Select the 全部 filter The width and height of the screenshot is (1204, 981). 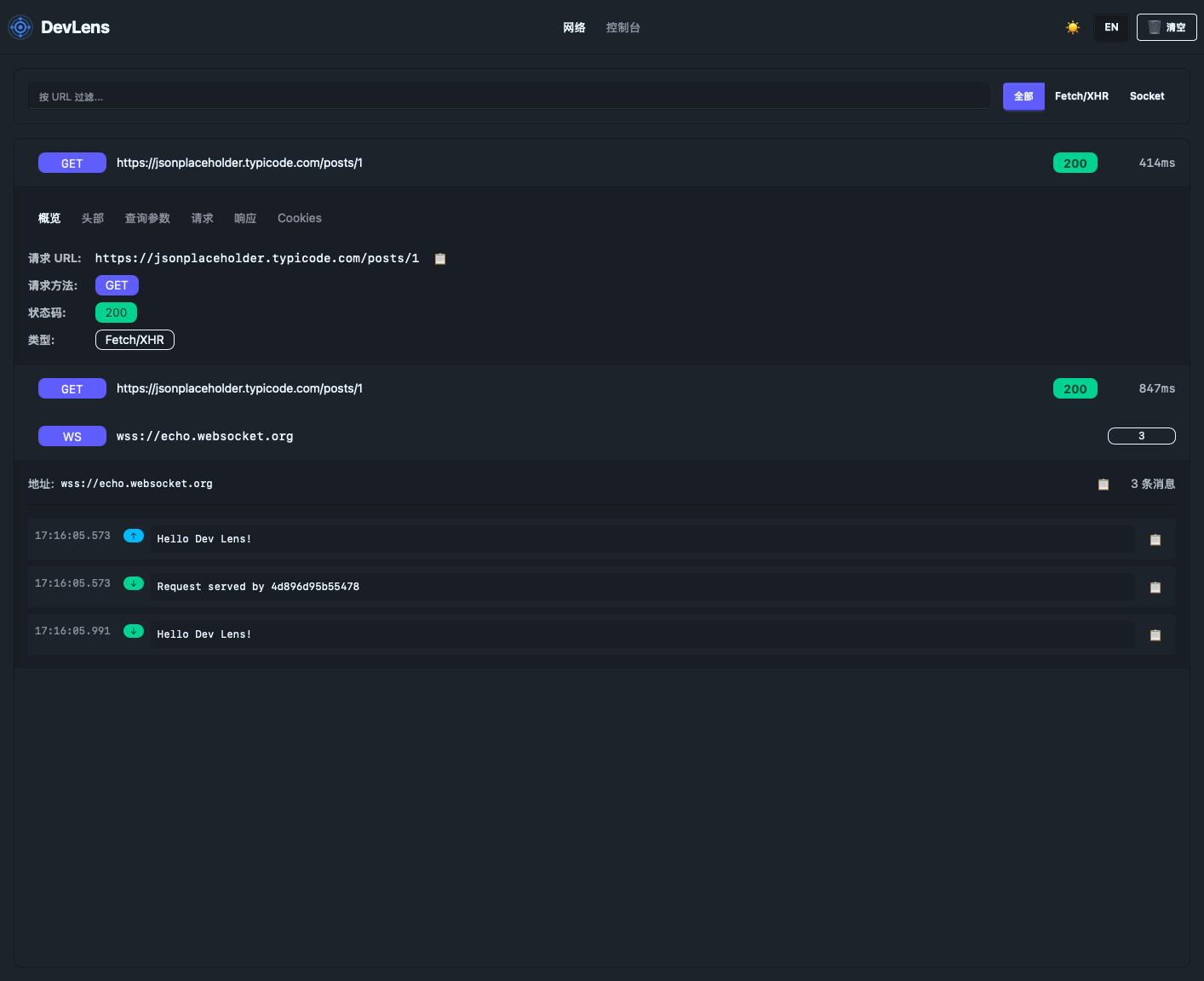(1023, 96)
